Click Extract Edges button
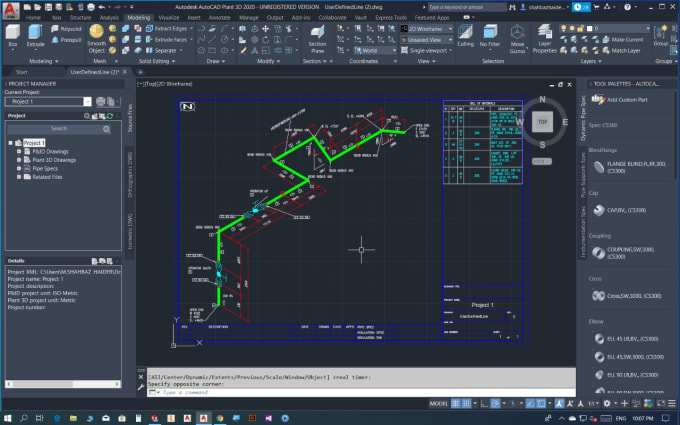 [x=169, y=29]
